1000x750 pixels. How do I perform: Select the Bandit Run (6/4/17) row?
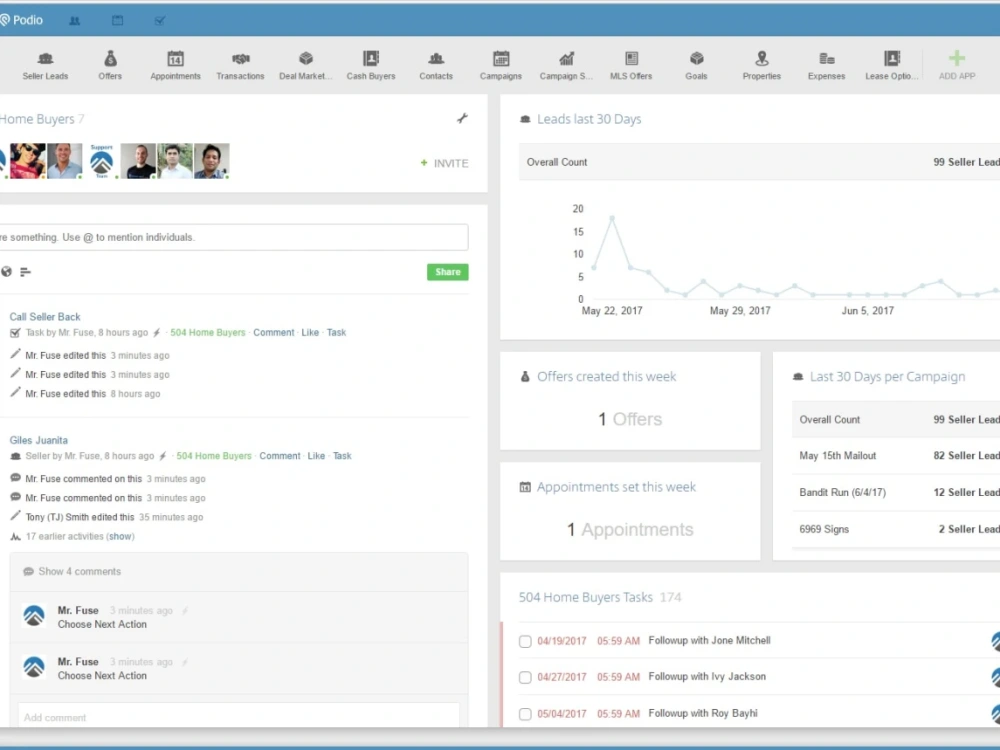pos(896,492)
